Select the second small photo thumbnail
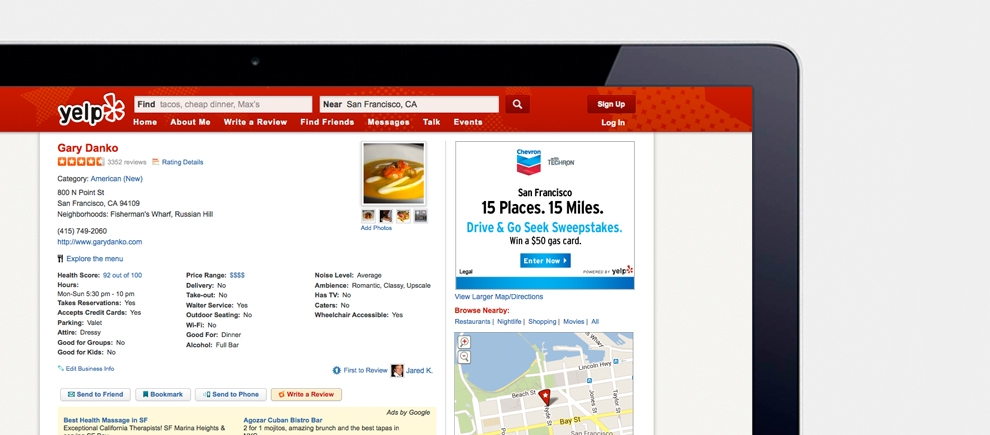The image size is (990, 435). [386, 216]
